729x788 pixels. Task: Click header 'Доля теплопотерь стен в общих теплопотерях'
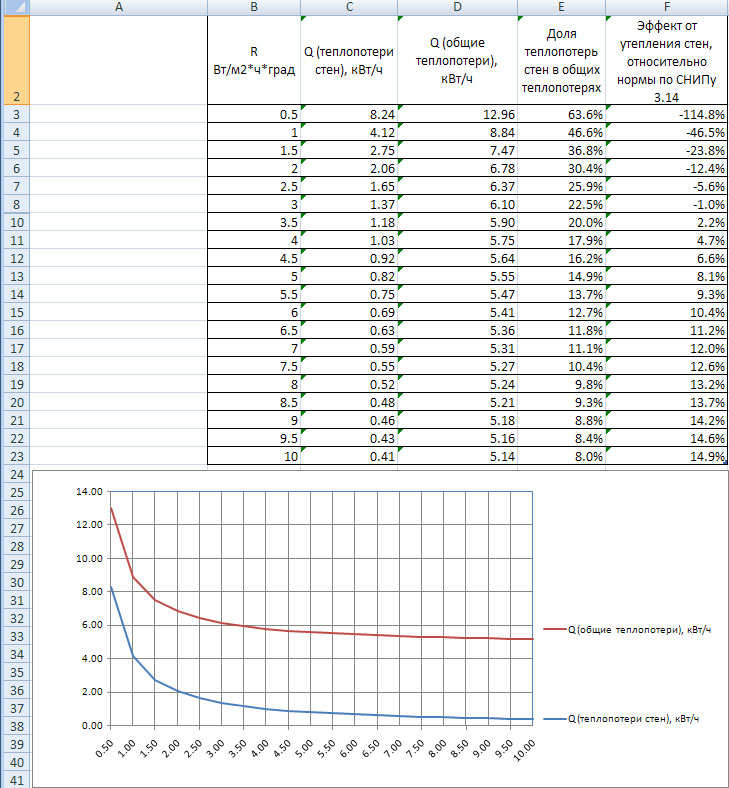point(561,60)
